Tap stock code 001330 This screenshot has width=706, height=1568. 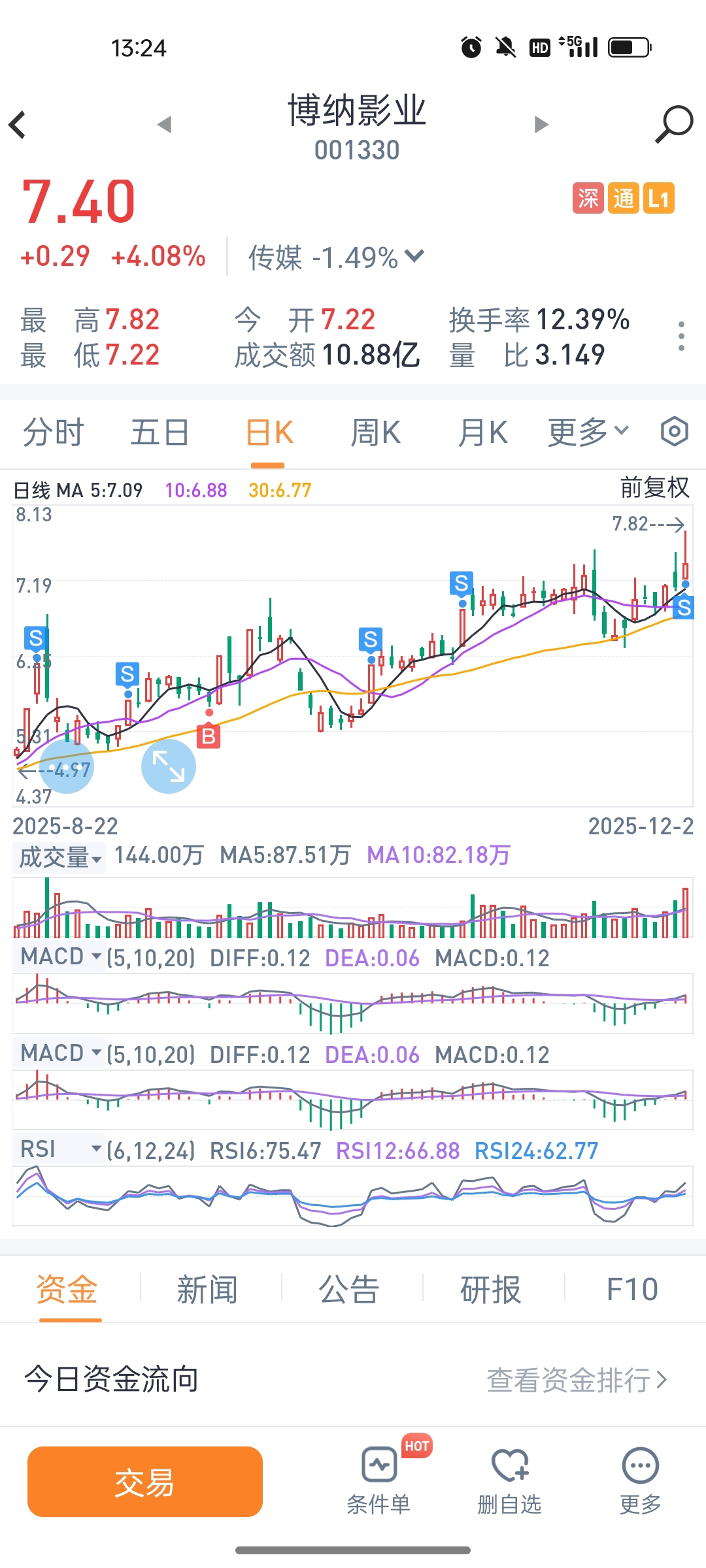pos(357,150)
